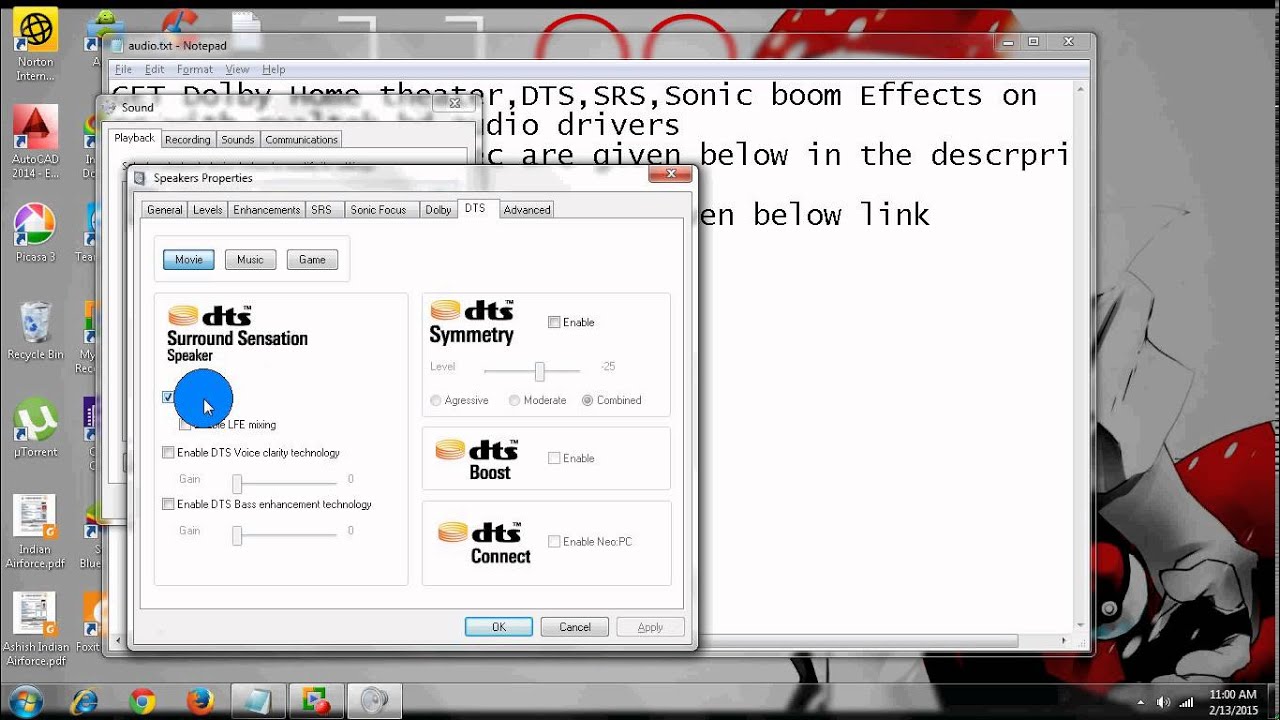Open the volume icon in system tray
The height and width of the screenshot is (720, 1280).
(x=1162, y=701)
